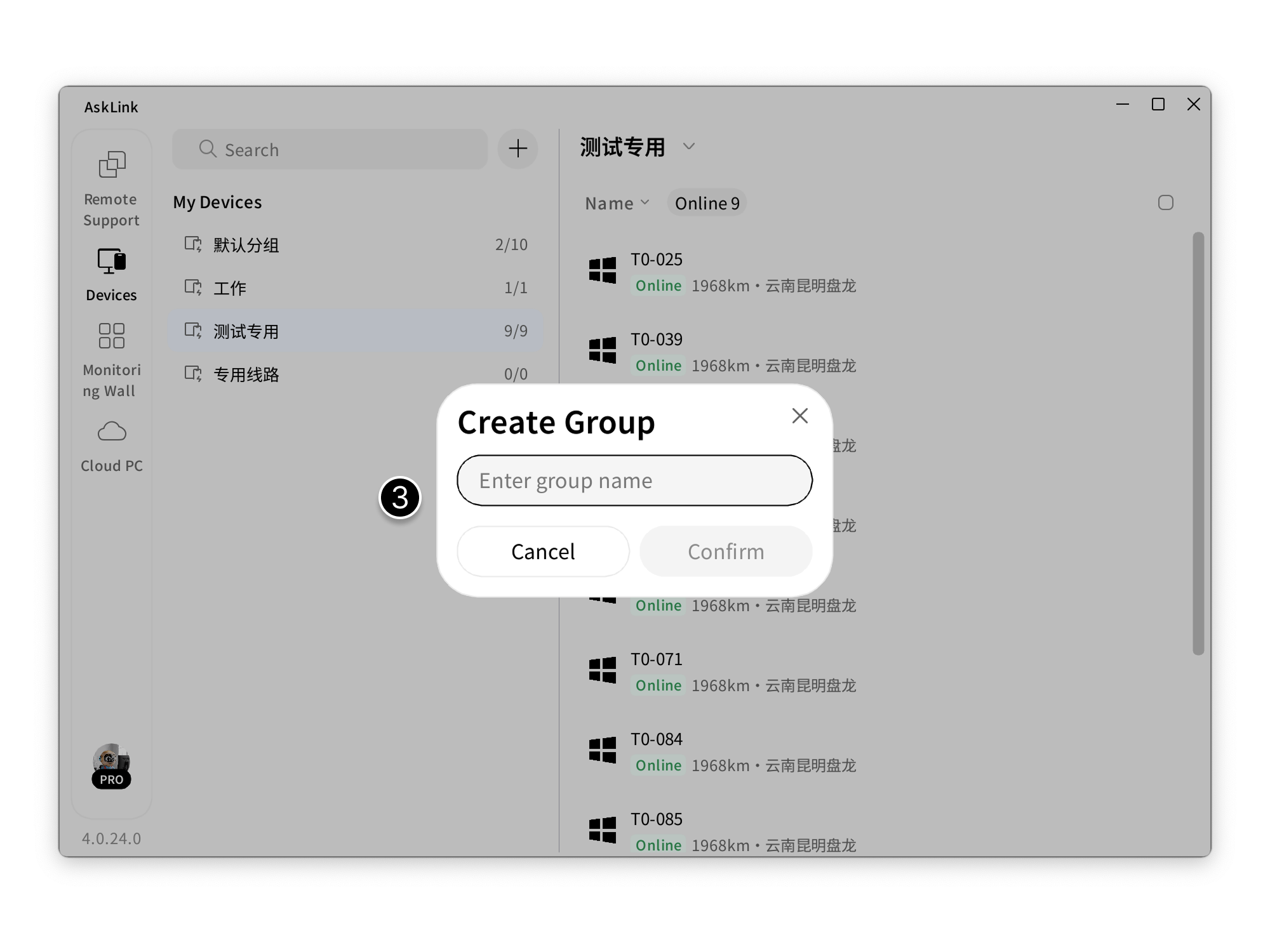Confirm the new group creation
The image size is (1270, 952).
(x=725, y=551)
